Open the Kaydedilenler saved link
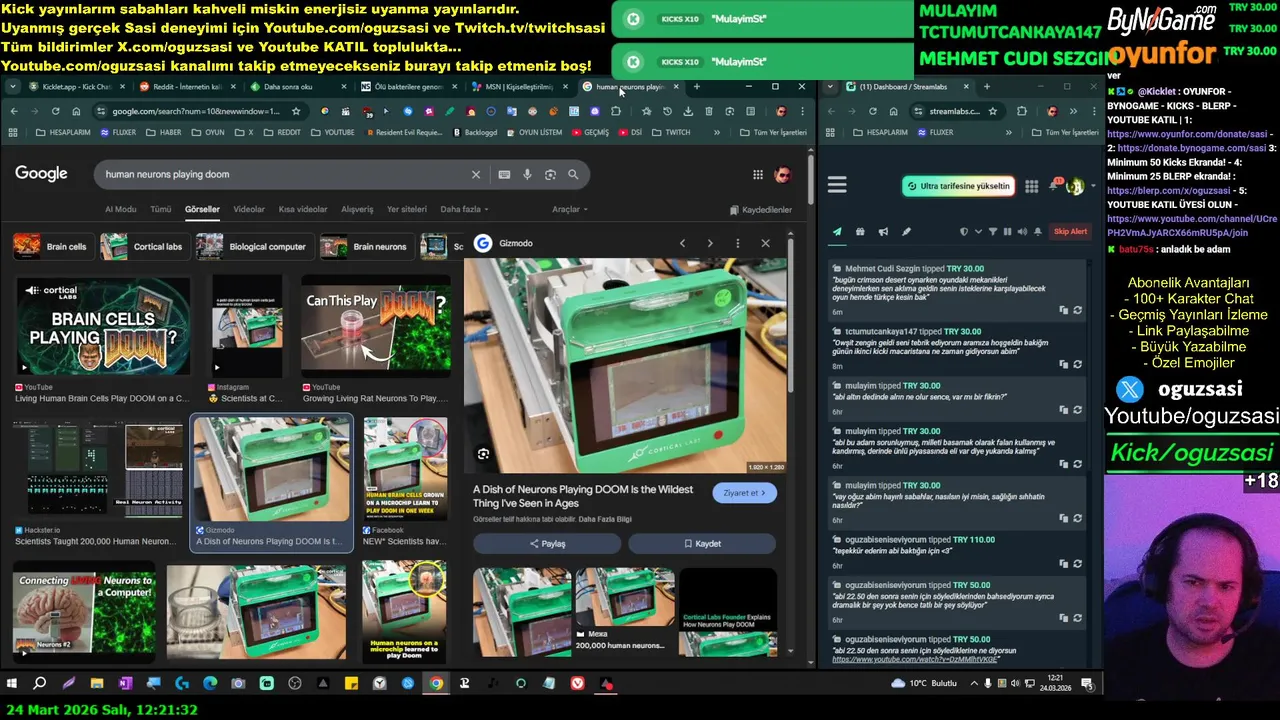Screen dimensions: 1280x720 tap(761, 210)
